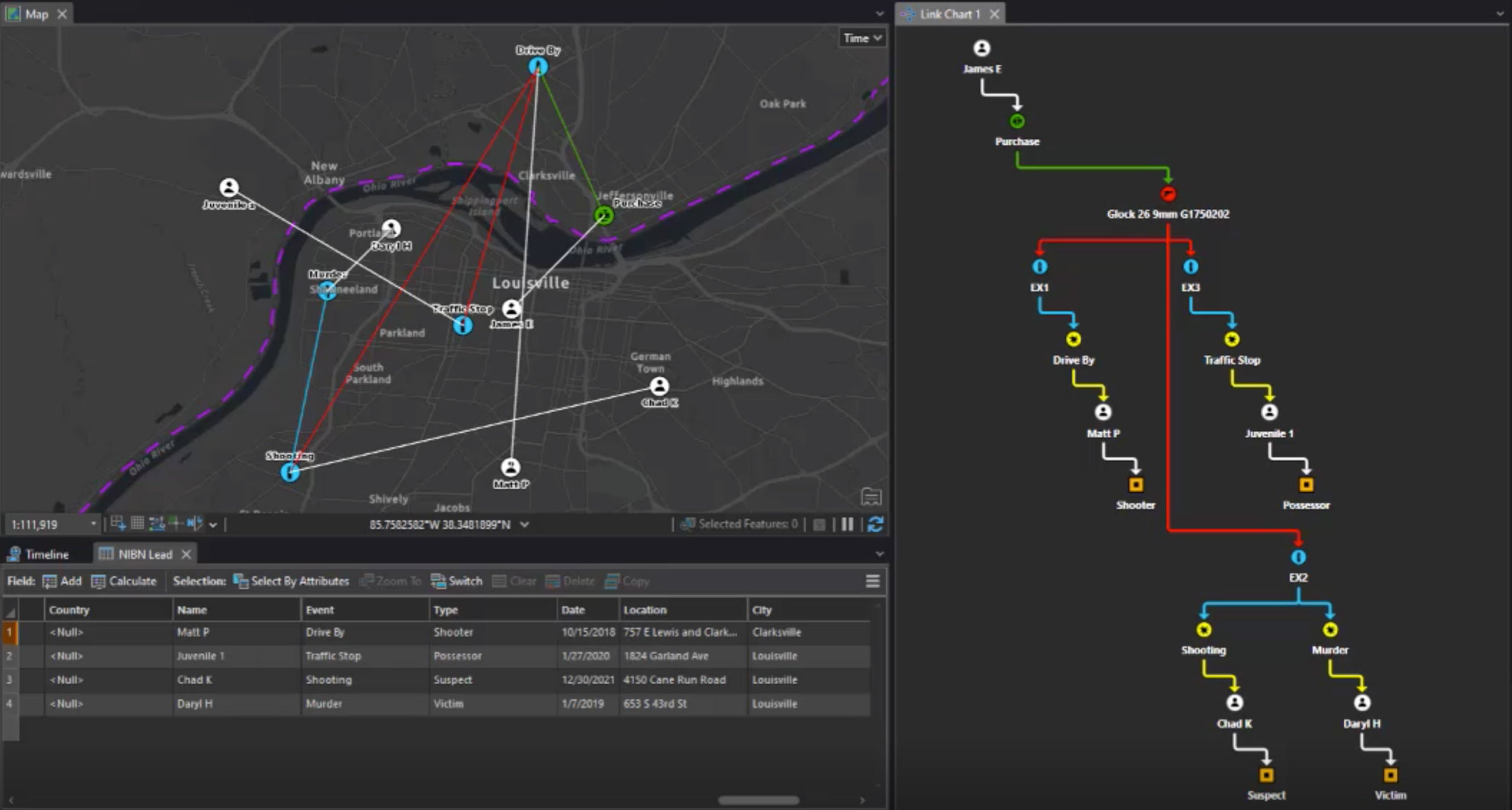Open the attribute table options hamburger menu

(873, 581)
